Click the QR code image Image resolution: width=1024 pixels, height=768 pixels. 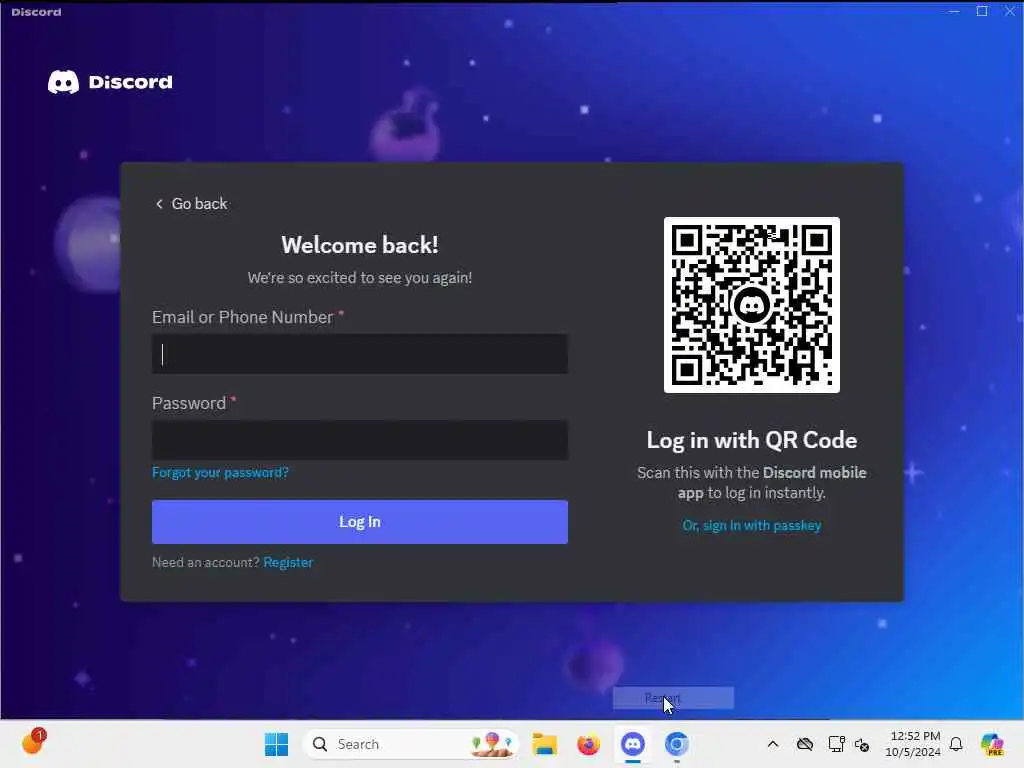[752, 305]
